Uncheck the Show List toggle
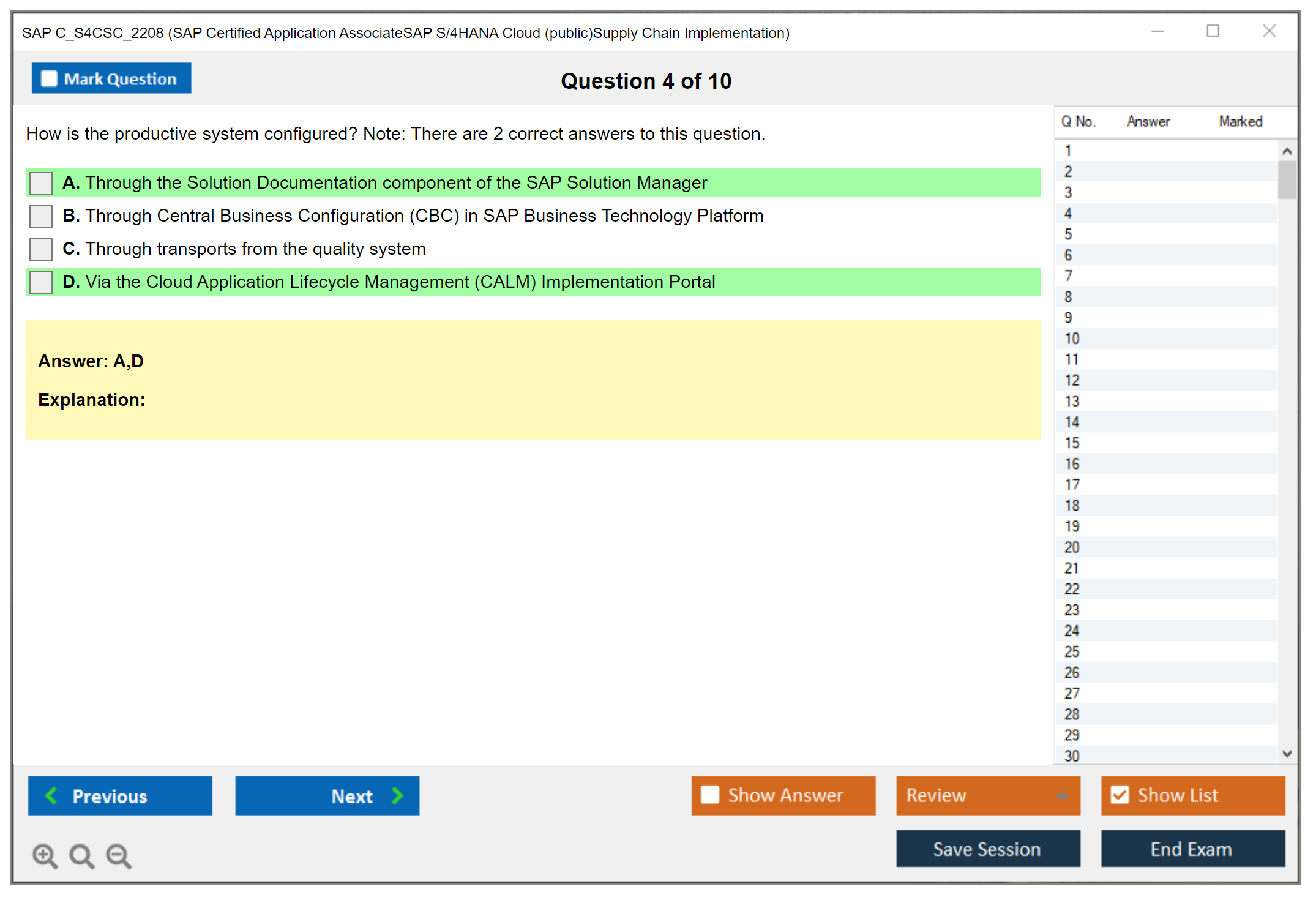Viewport: 1316px width, 900px height. pos(1120,795)
